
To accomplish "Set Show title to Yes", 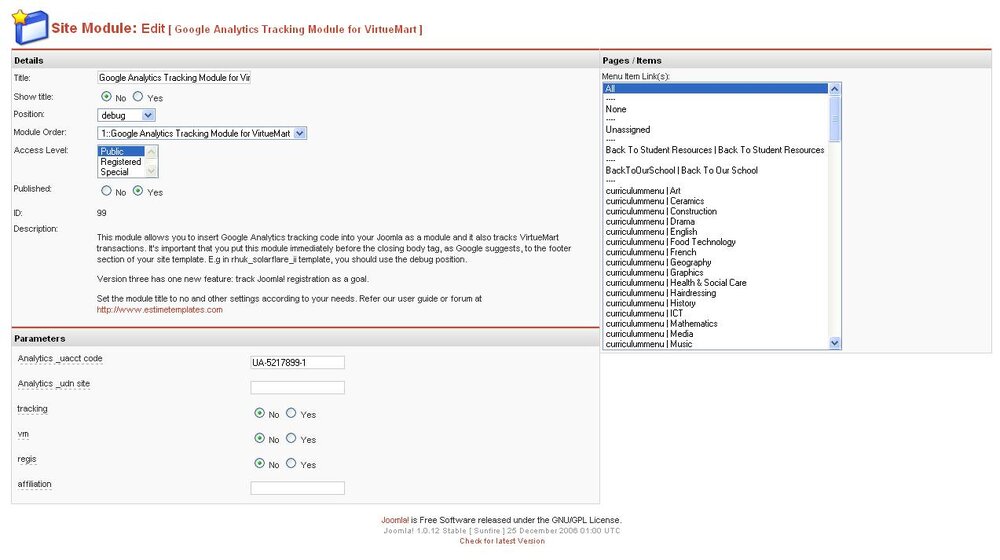I will pos(138,96).
